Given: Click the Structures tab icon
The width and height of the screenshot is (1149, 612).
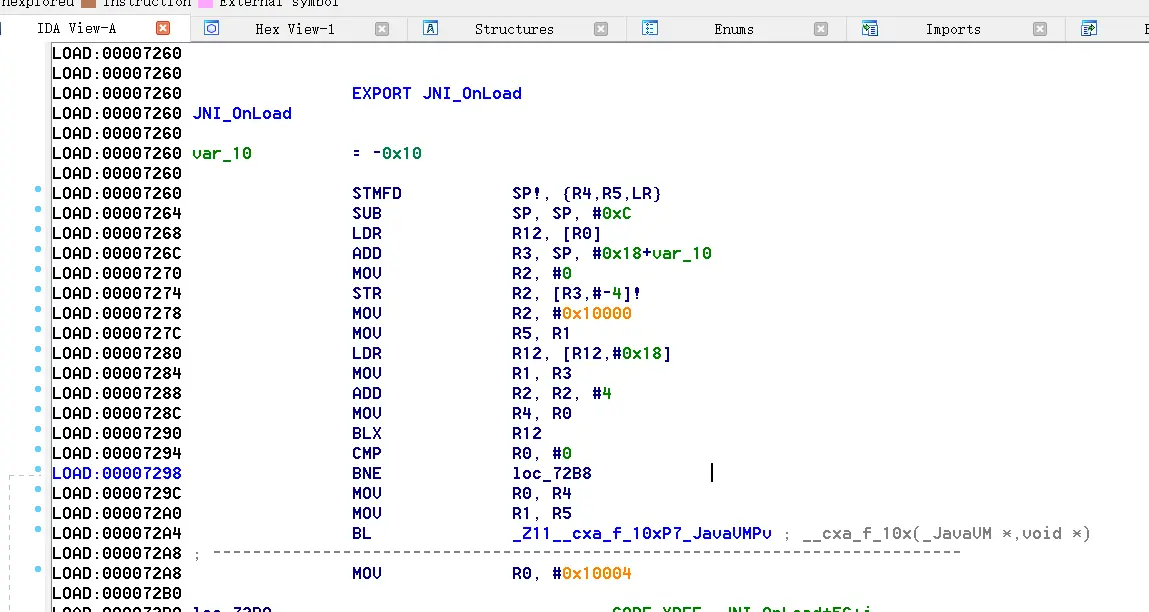Looking at the screenshot, I should tap(431, 28).
